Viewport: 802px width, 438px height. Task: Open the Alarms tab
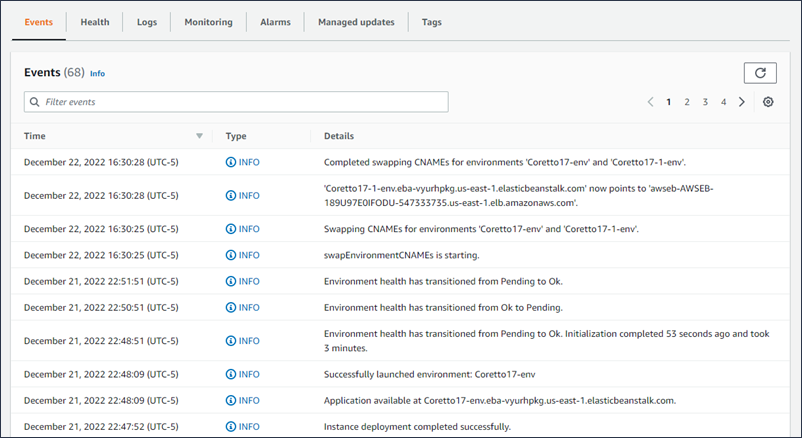pyautogui.click(x=275, y=22)
